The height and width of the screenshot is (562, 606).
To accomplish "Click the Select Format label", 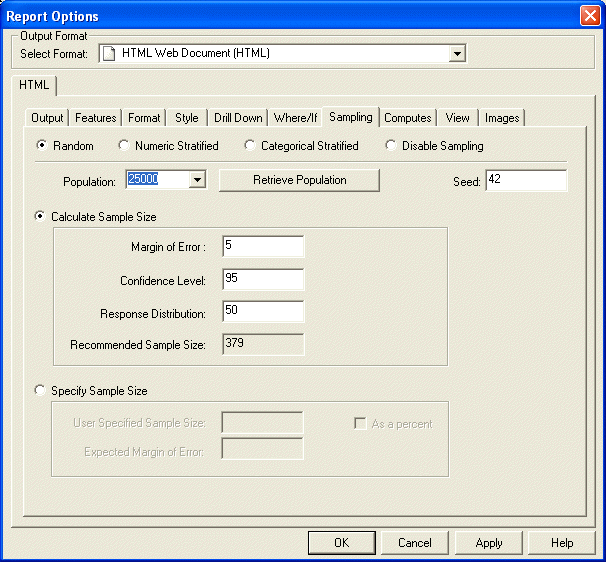I will [54, 54].
